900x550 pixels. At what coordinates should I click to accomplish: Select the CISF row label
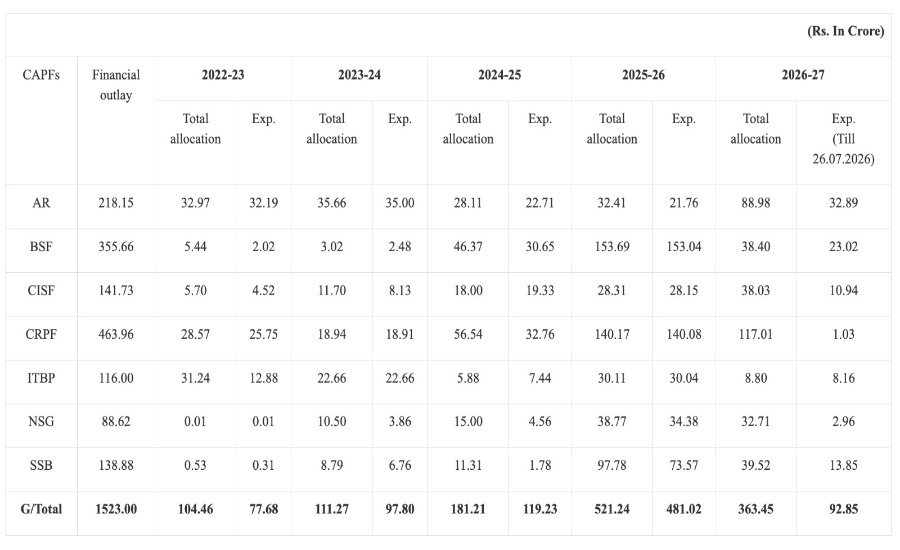pos(41,291)
